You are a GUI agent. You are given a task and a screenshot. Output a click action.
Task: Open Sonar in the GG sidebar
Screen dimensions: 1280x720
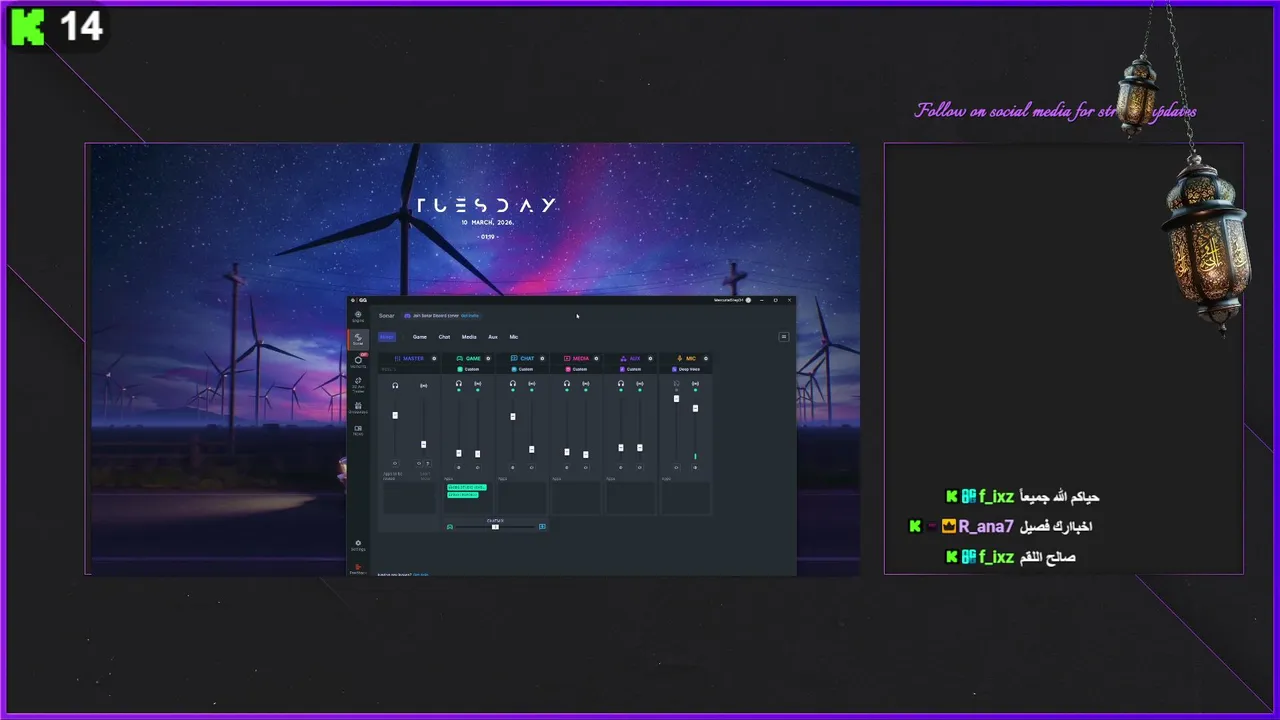click(358, 339)
